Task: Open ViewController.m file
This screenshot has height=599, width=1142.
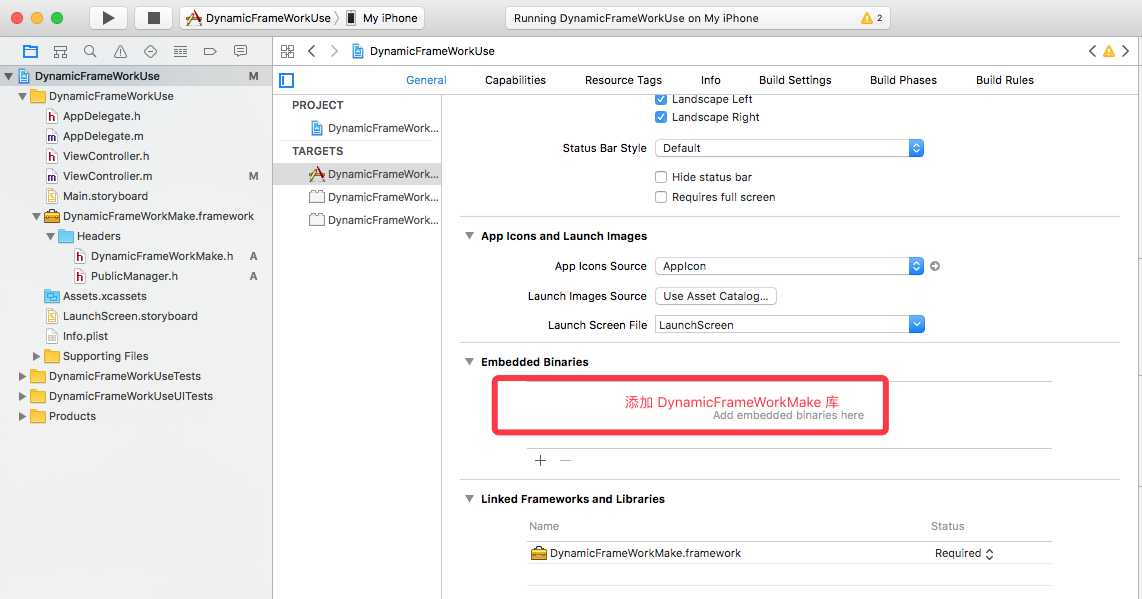Action: [x=99, y=176]
